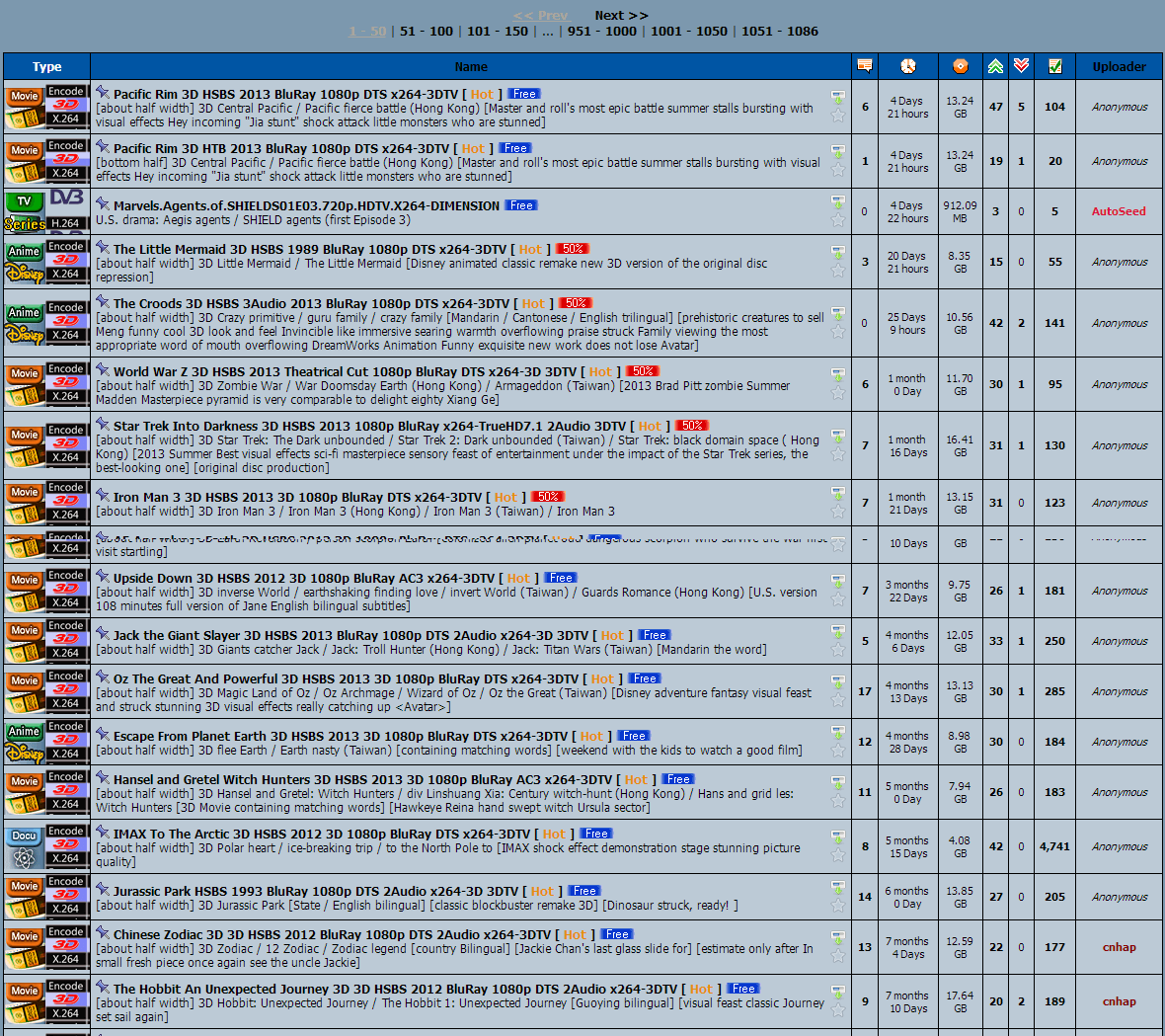Viewport: 1165px width, 1036px height.
Task: Download Star Trek Into Darkness torrent icon
Action: click(x=838, y=437)
